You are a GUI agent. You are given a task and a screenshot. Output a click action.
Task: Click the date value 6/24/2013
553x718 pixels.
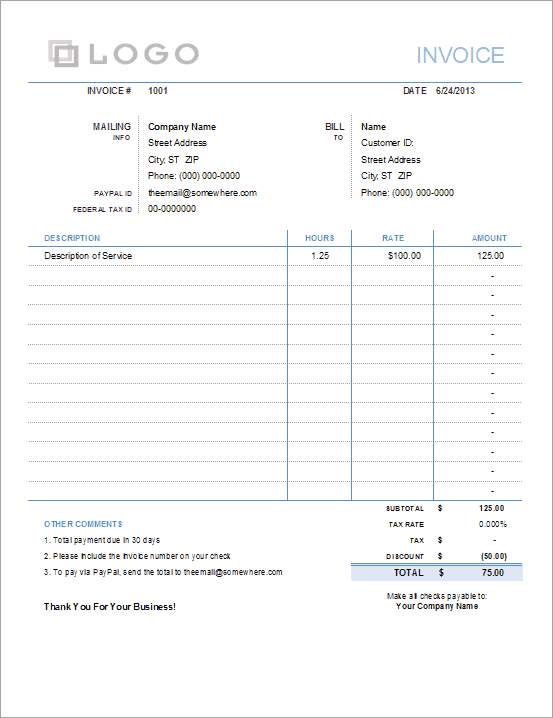point(455,91)
